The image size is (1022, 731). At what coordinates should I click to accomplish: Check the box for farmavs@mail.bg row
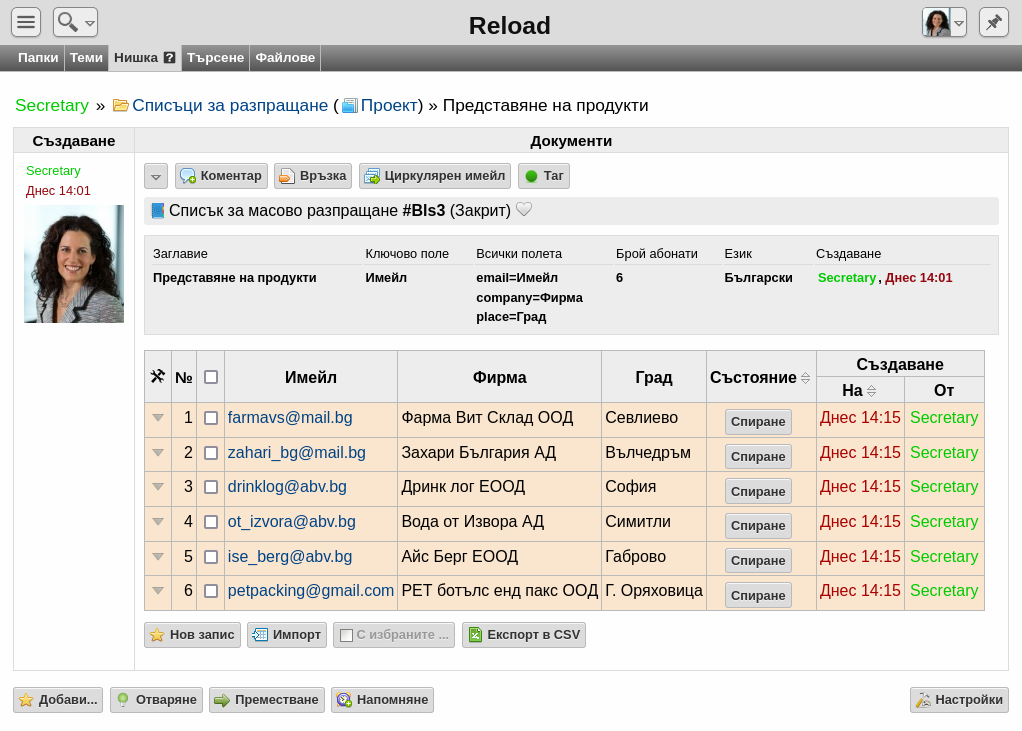point(211,418)
